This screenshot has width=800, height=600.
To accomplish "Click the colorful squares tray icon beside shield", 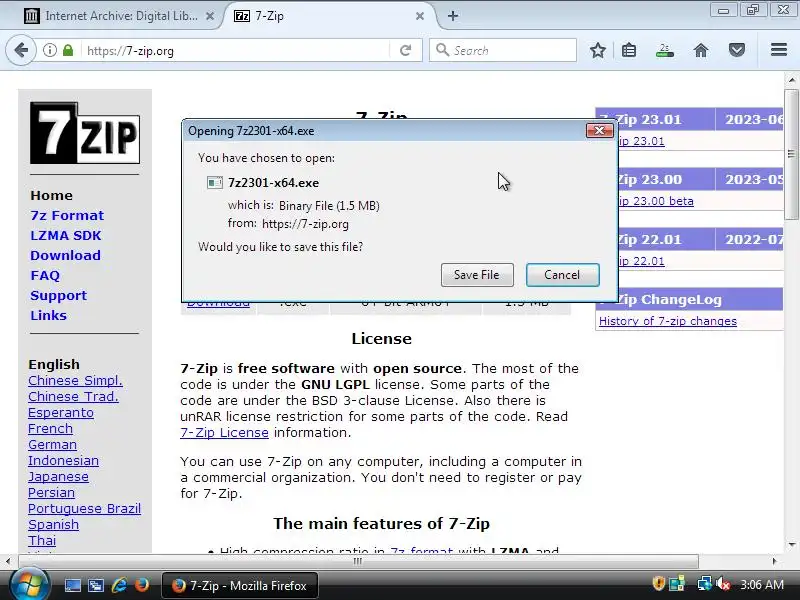I will [x=677, y=583].
